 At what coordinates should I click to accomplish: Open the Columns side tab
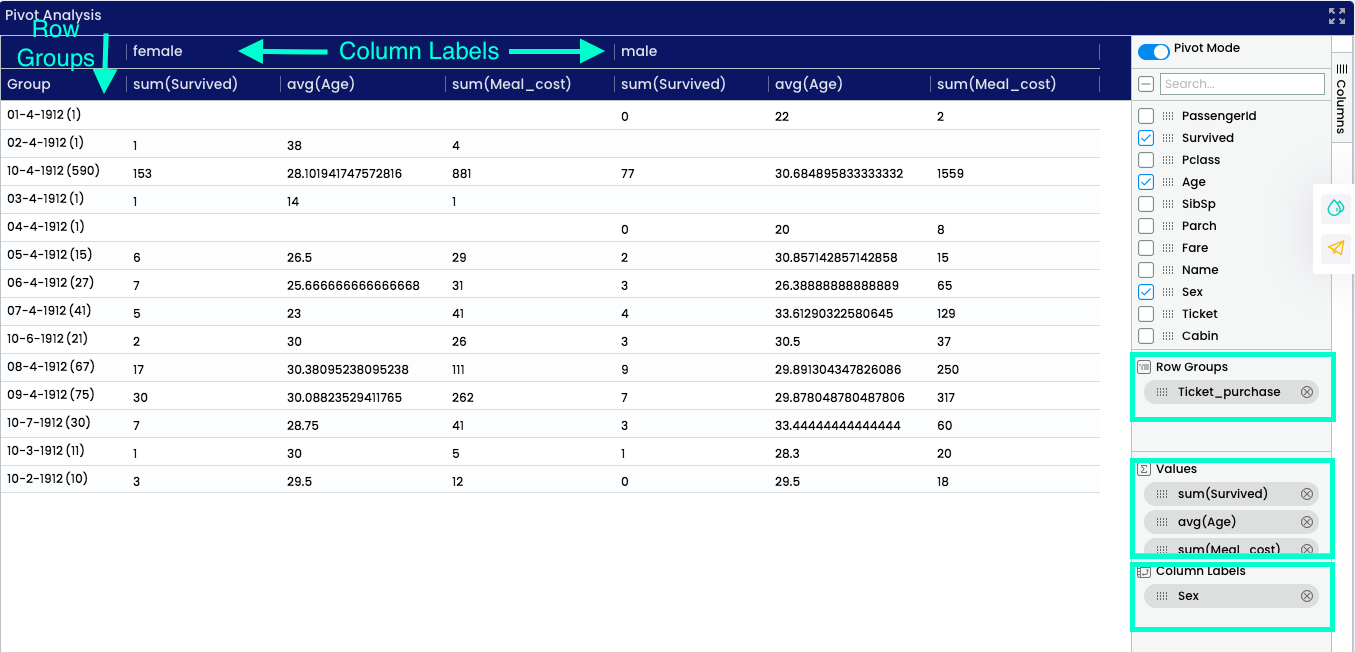click(x=1342, y=98)
